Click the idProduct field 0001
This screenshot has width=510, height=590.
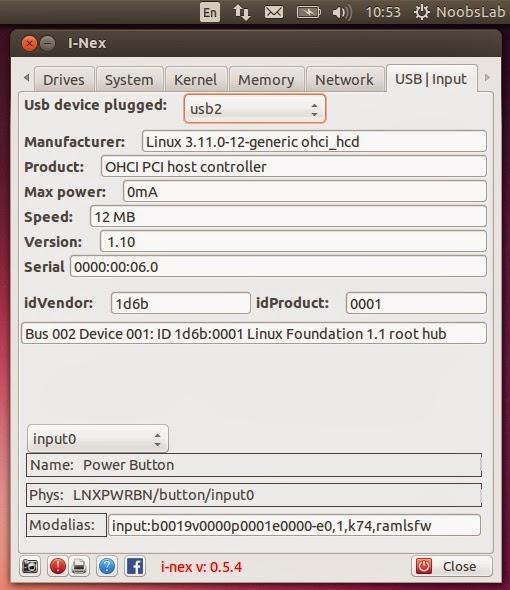pyautogui.click(x=416, y=303)
